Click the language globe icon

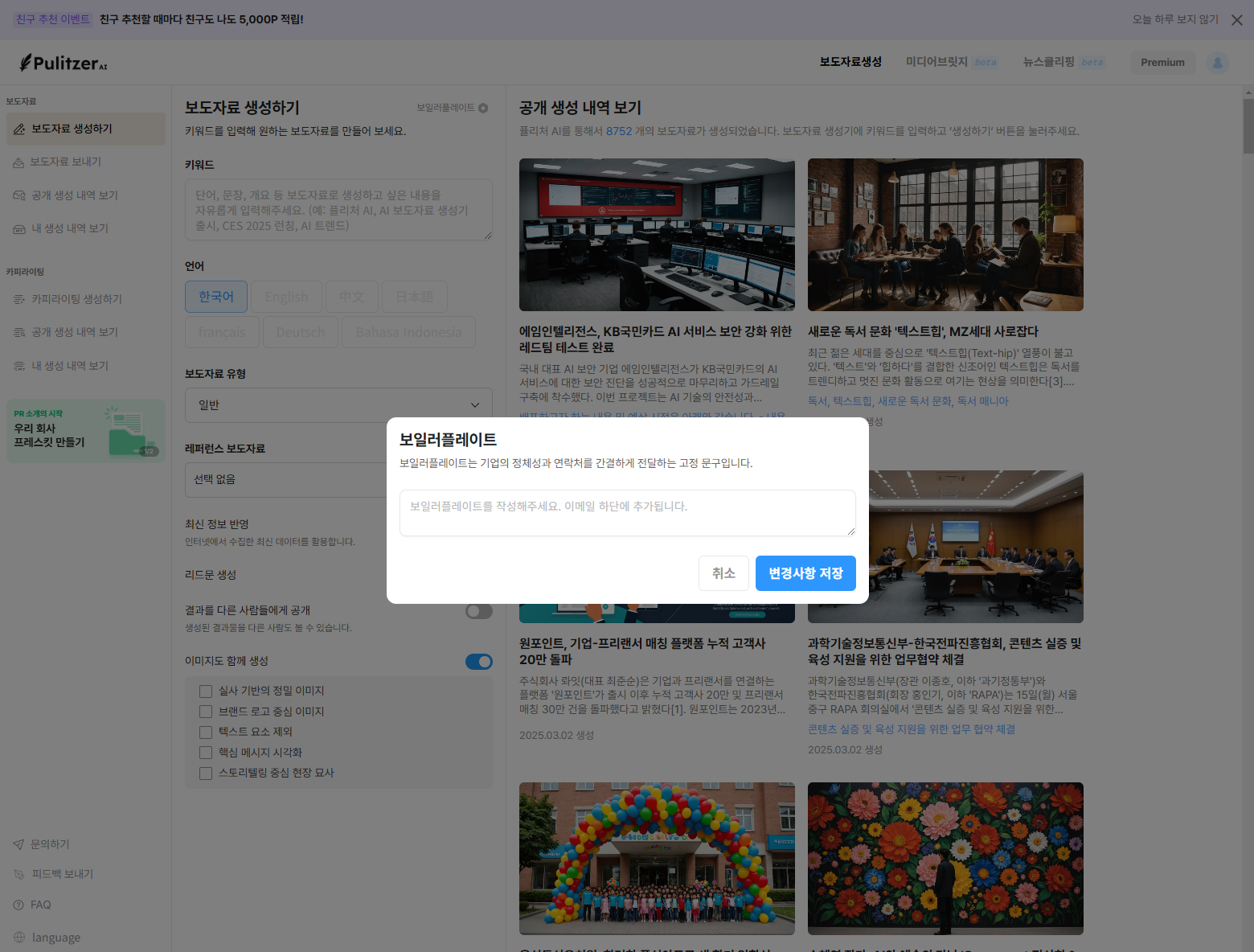tap(19, 938)
